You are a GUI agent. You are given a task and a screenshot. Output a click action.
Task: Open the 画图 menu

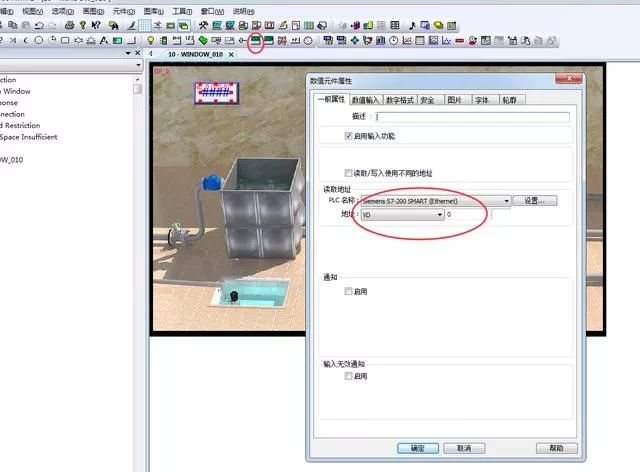point(93,11)
